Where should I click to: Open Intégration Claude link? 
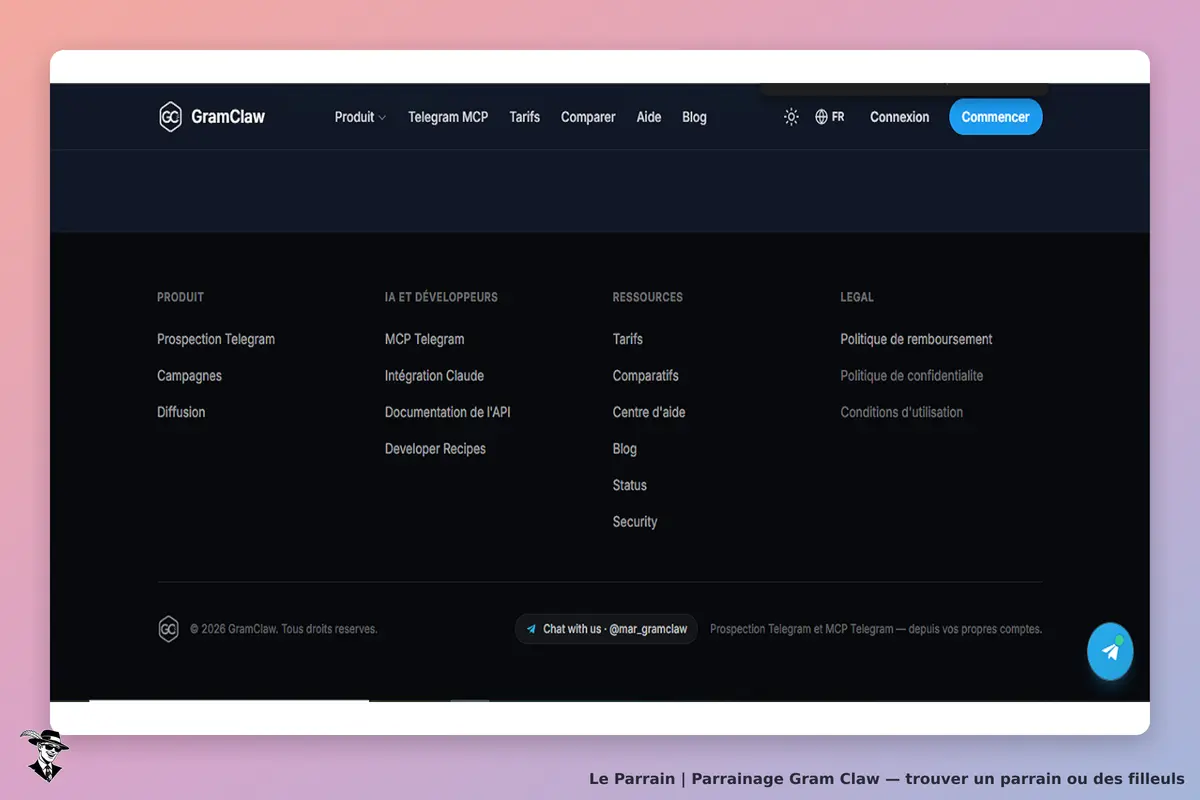pyautogui.click(x=434, y=376)
